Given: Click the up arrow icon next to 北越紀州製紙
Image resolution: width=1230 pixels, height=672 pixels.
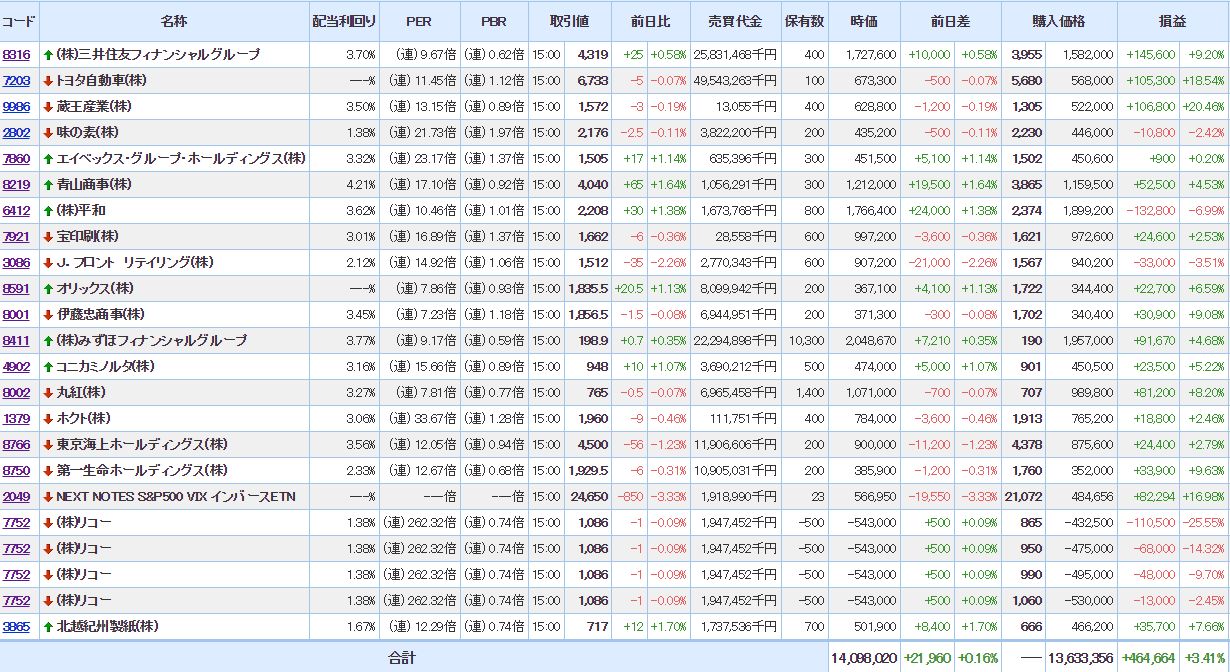Looking at the screenshot, I should (48, 627).
